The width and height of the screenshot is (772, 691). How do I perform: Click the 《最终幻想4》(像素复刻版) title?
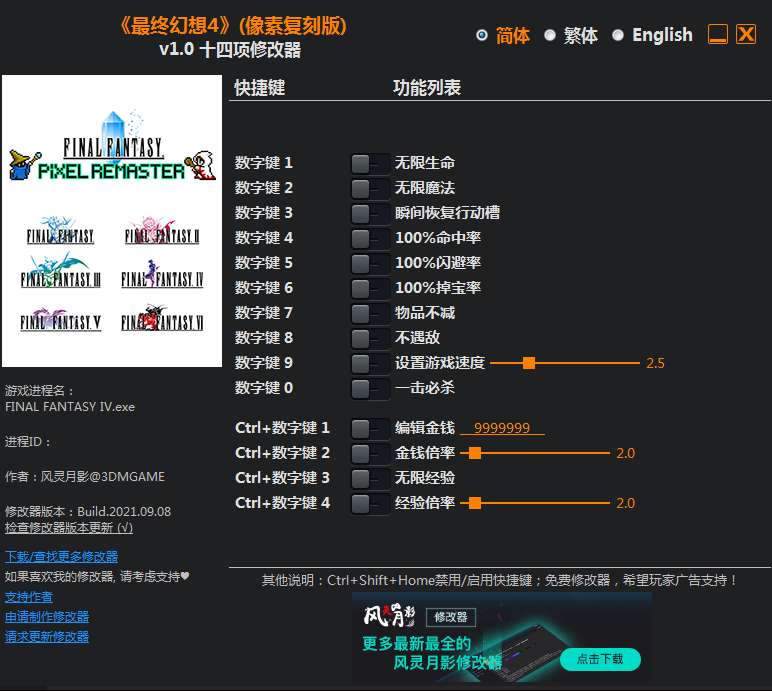(x=233, y=26)
